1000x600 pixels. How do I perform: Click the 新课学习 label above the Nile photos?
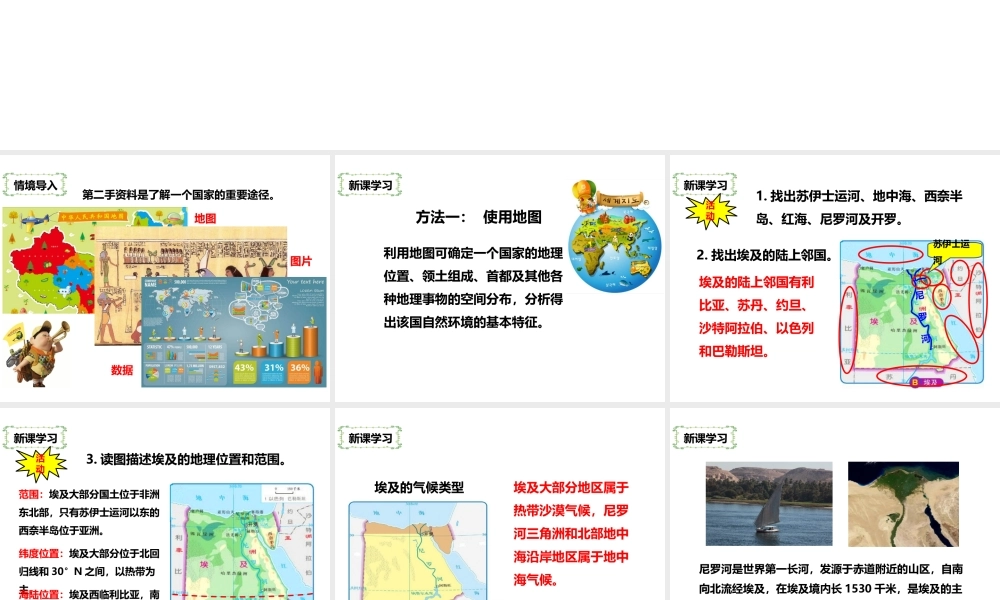pyautogui.click(x=705, y=438)
